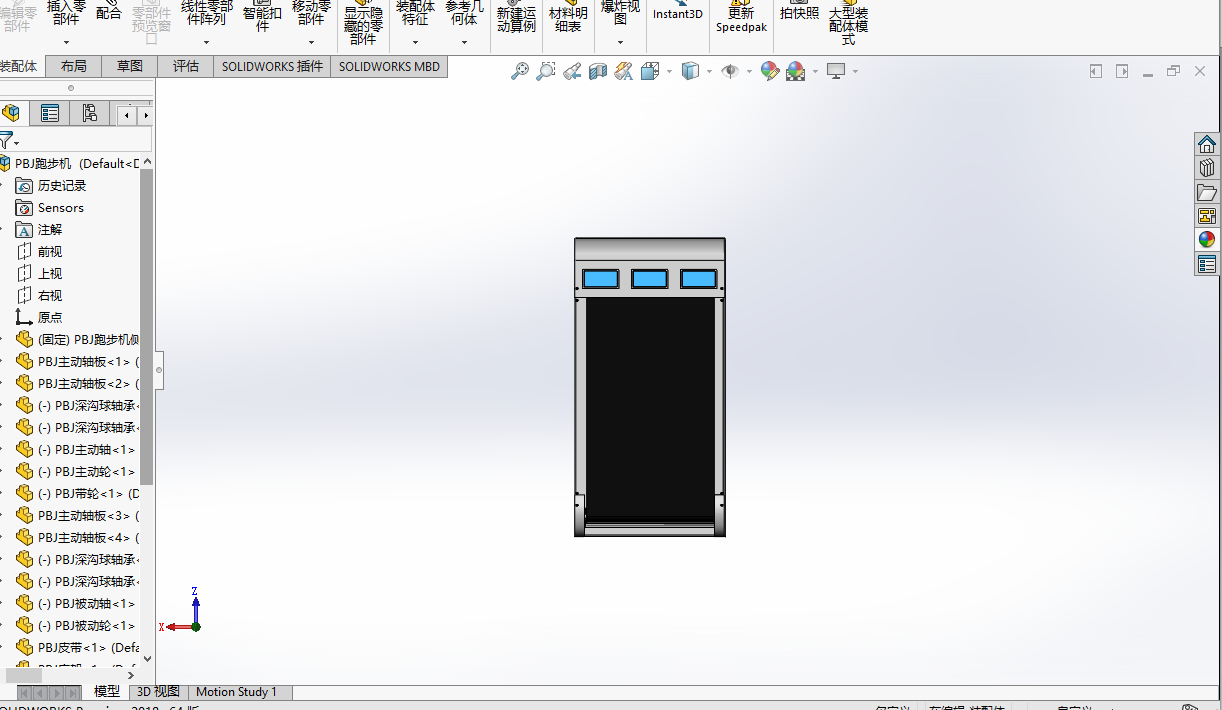Open dropdown under 爆炸视图
Viewport: 1222px width, 710px height.
[620, 43]
